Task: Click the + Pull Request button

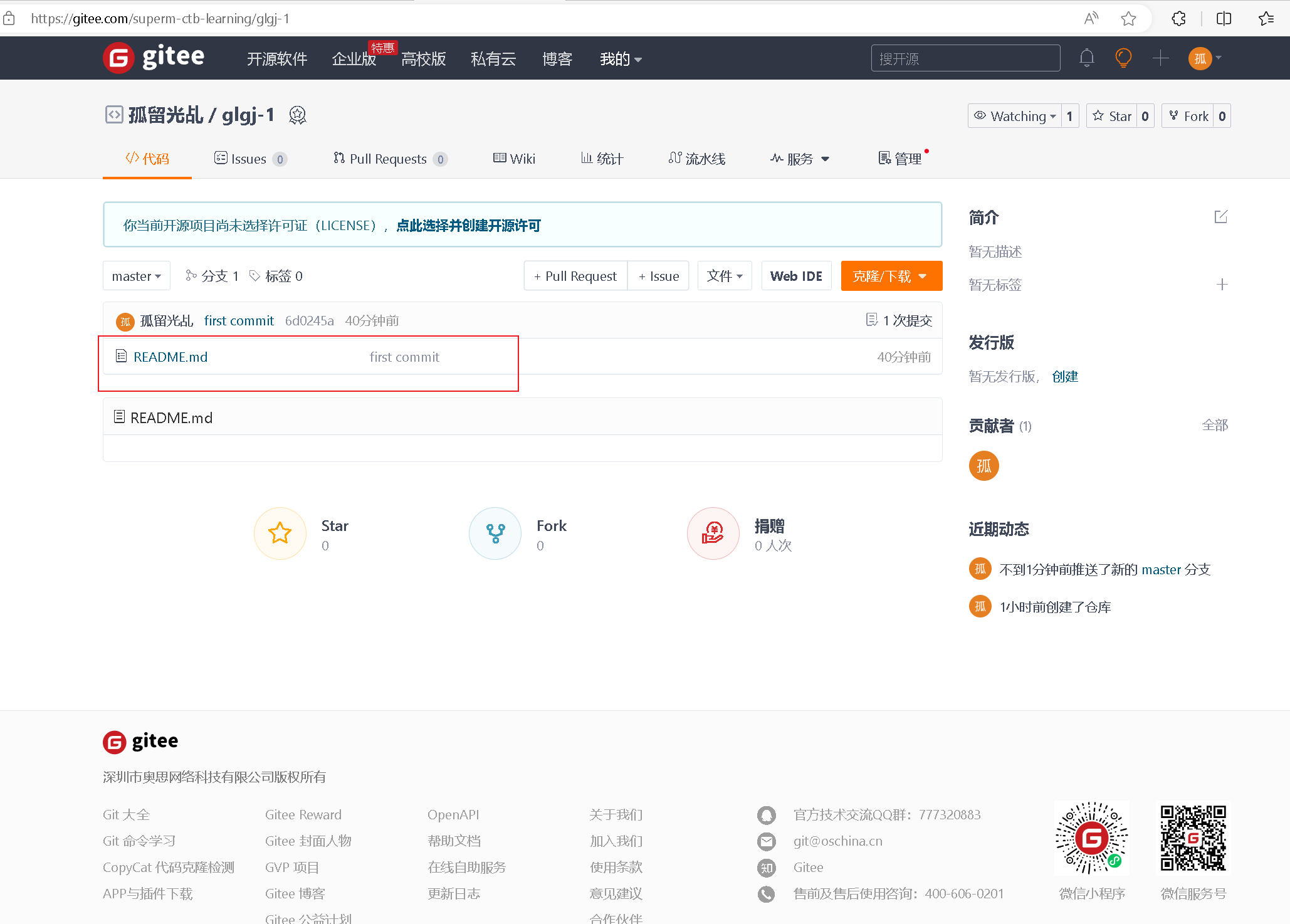Action: pyautogui.click(x=575, y=276)
